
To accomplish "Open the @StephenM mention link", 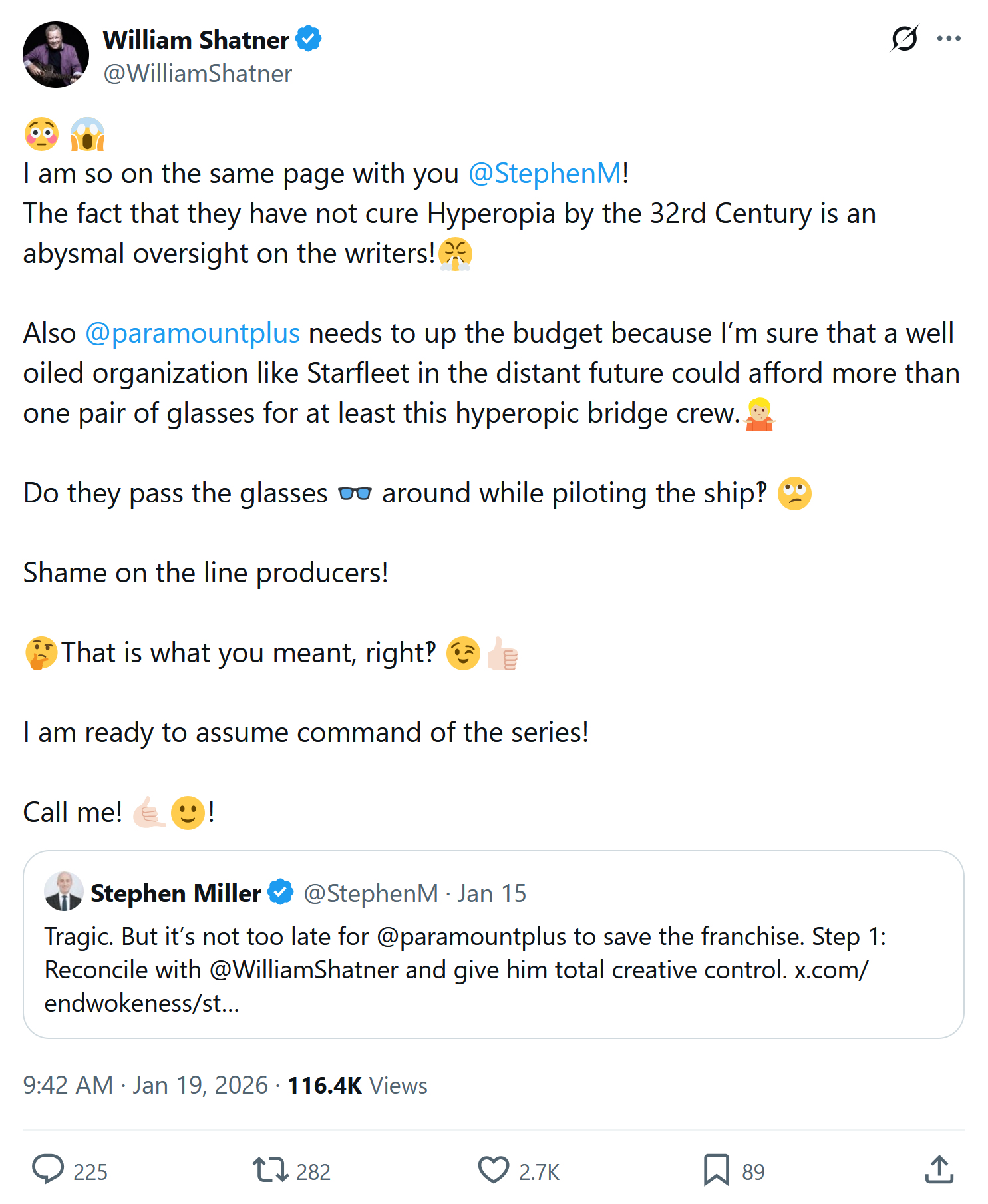I will point(545,174).
